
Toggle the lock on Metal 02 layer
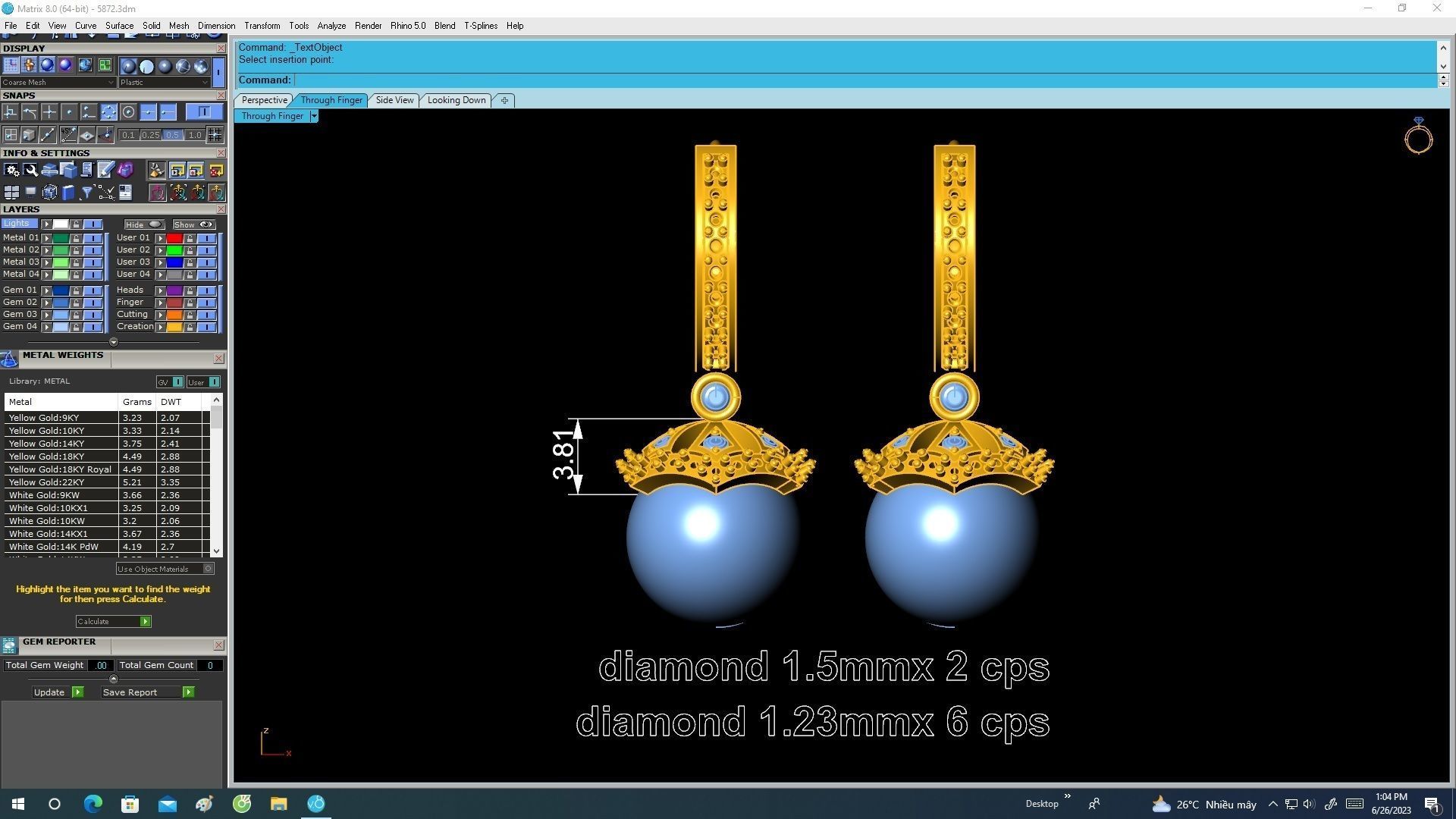(76, 250)
